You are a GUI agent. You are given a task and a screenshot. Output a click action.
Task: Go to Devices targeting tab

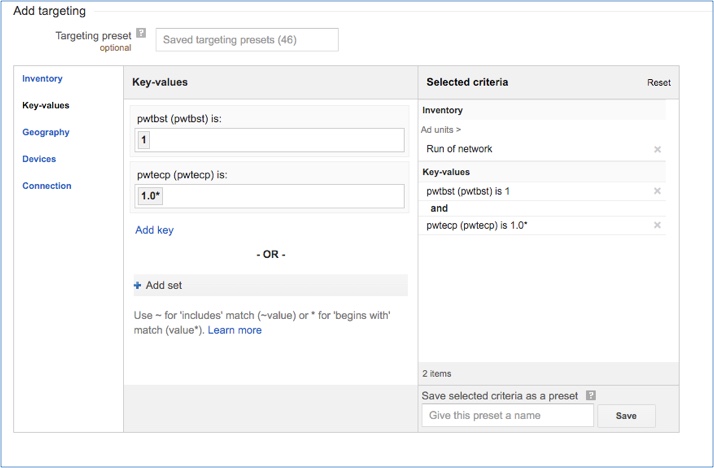39,159
